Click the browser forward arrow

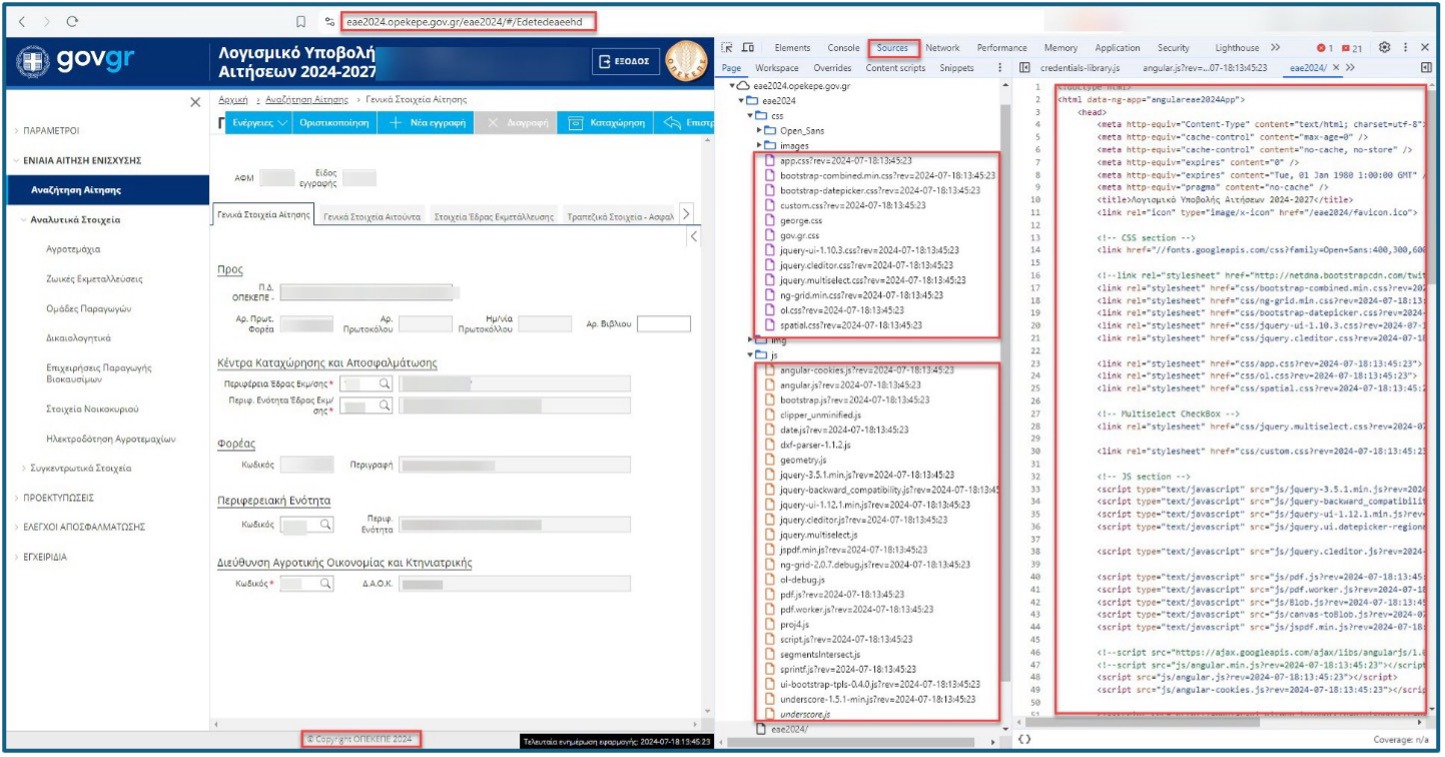[x=48, y=20]
